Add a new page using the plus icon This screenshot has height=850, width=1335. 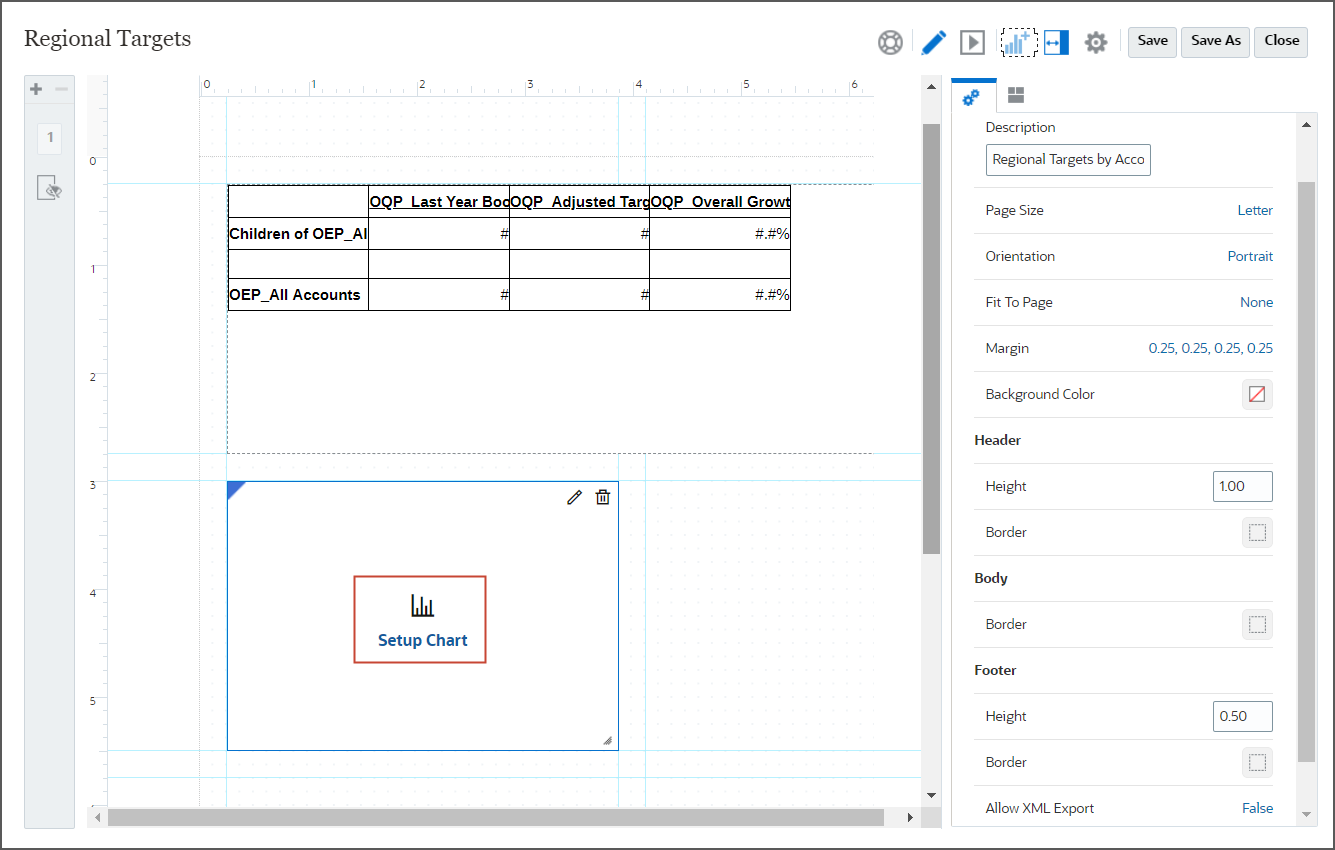click(x=35, y=88)
